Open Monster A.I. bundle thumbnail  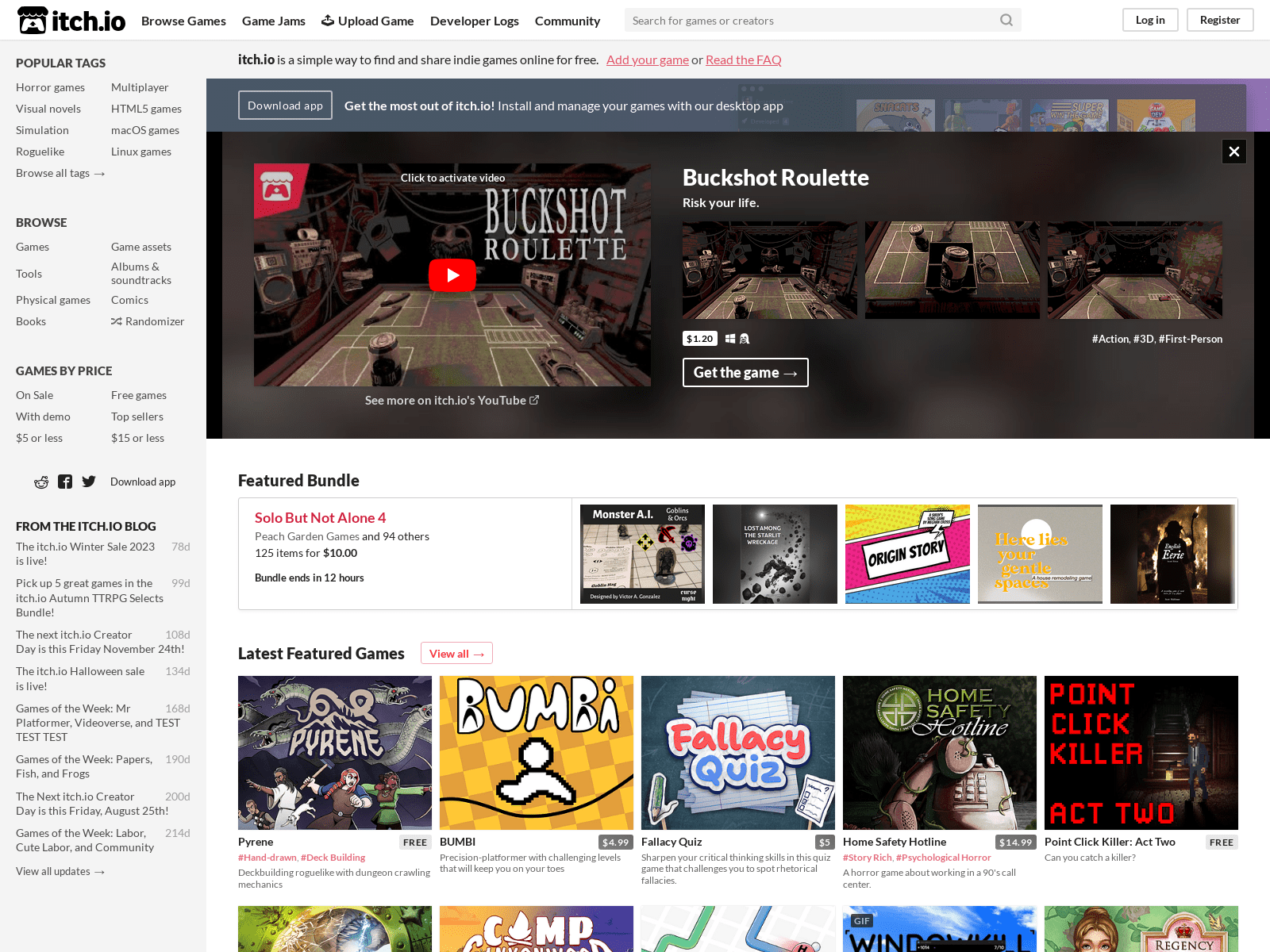(x=642, y=554)
